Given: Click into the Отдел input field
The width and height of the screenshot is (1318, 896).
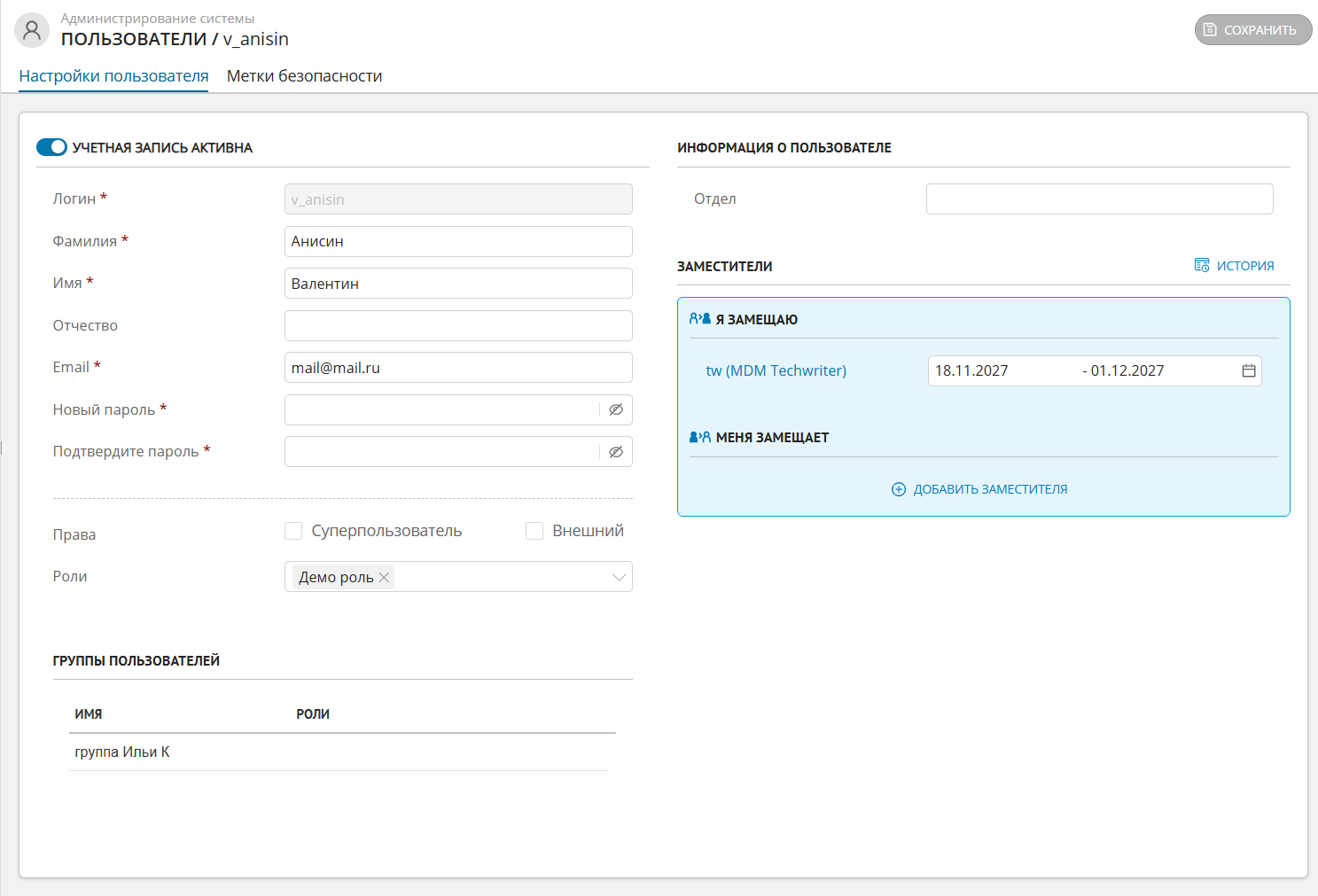Looking at the screenshot, I should tap(1099, 199).
